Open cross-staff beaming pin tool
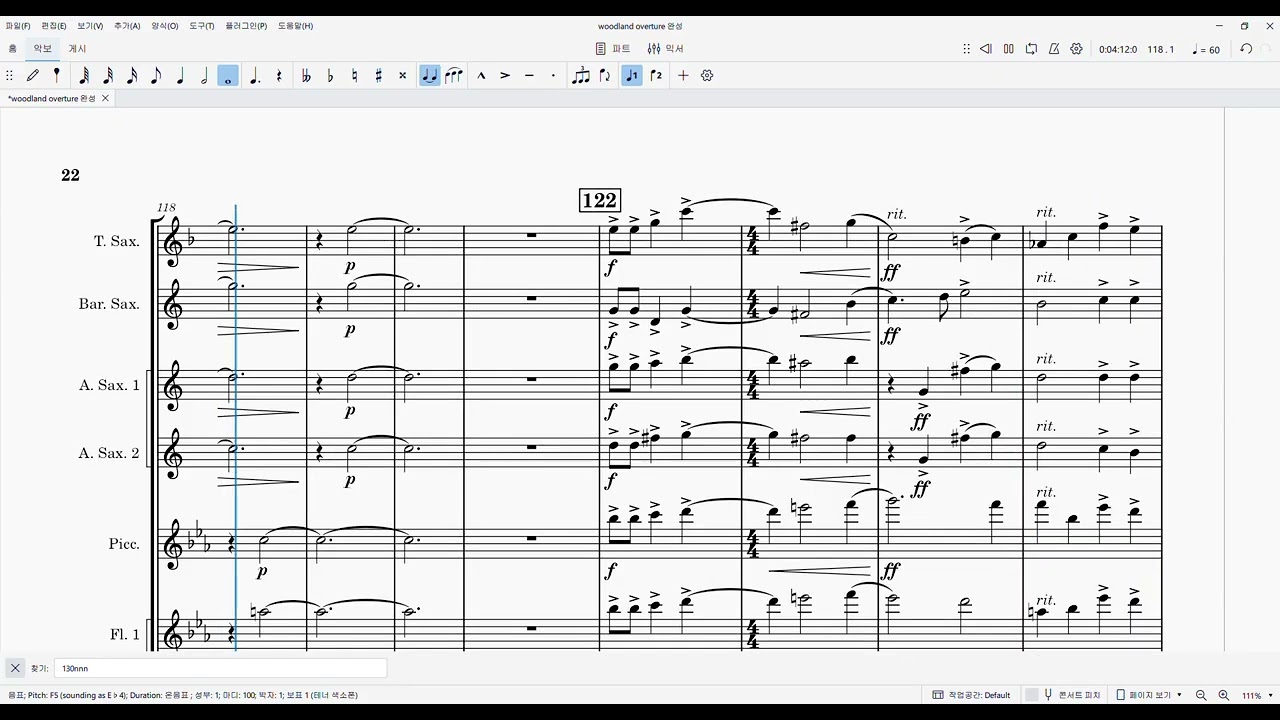The height and width of the screenshot is (720, 1280). pyautogui.click(x=57, y=75)
